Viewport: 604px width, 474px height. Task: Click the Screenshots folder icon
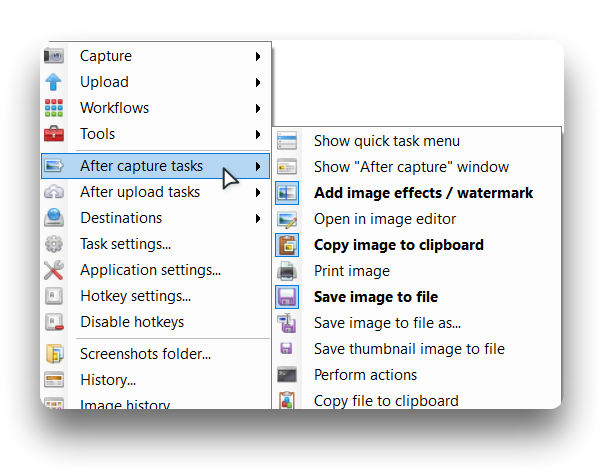(55, 354)
